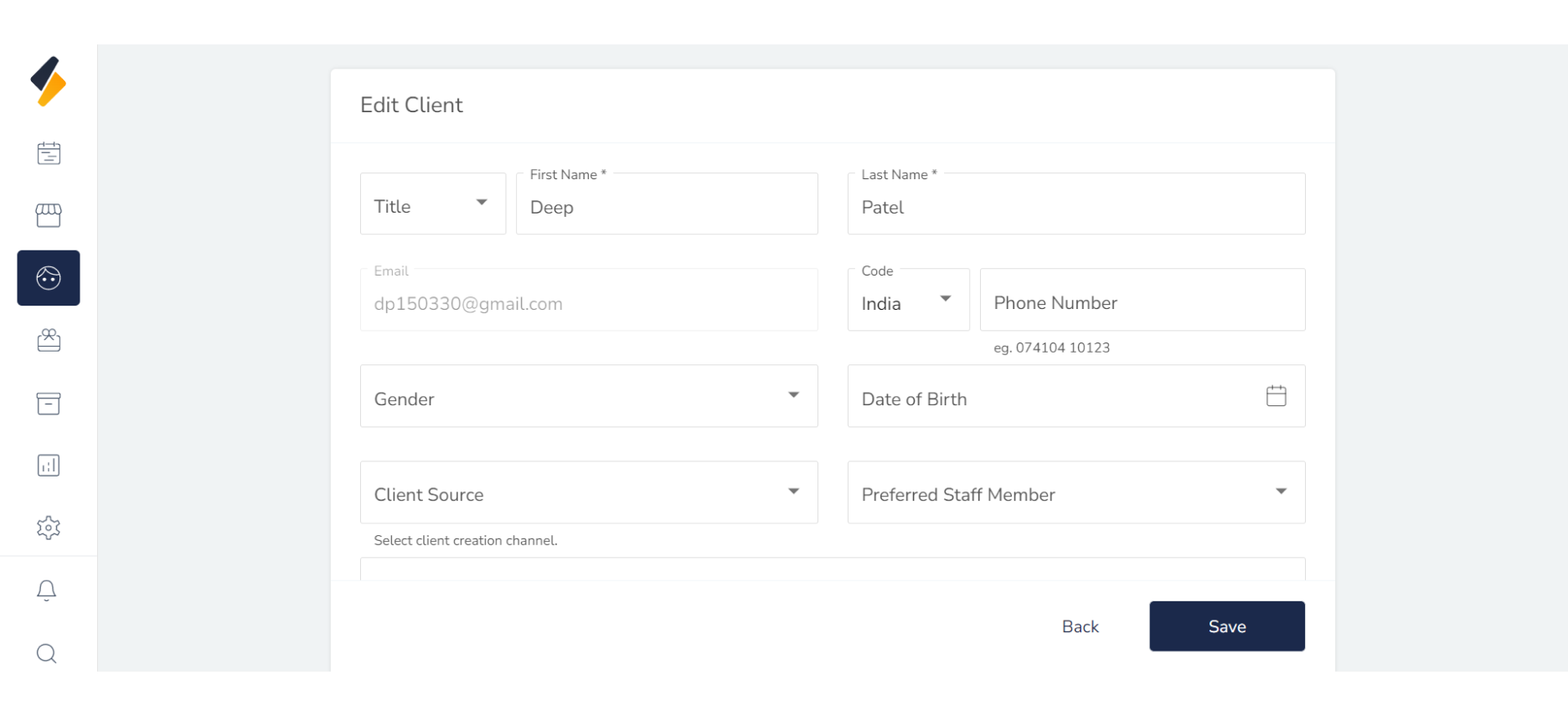Click the Save button
Viewport: 1568px width, 716px height.
point(1226,626)
